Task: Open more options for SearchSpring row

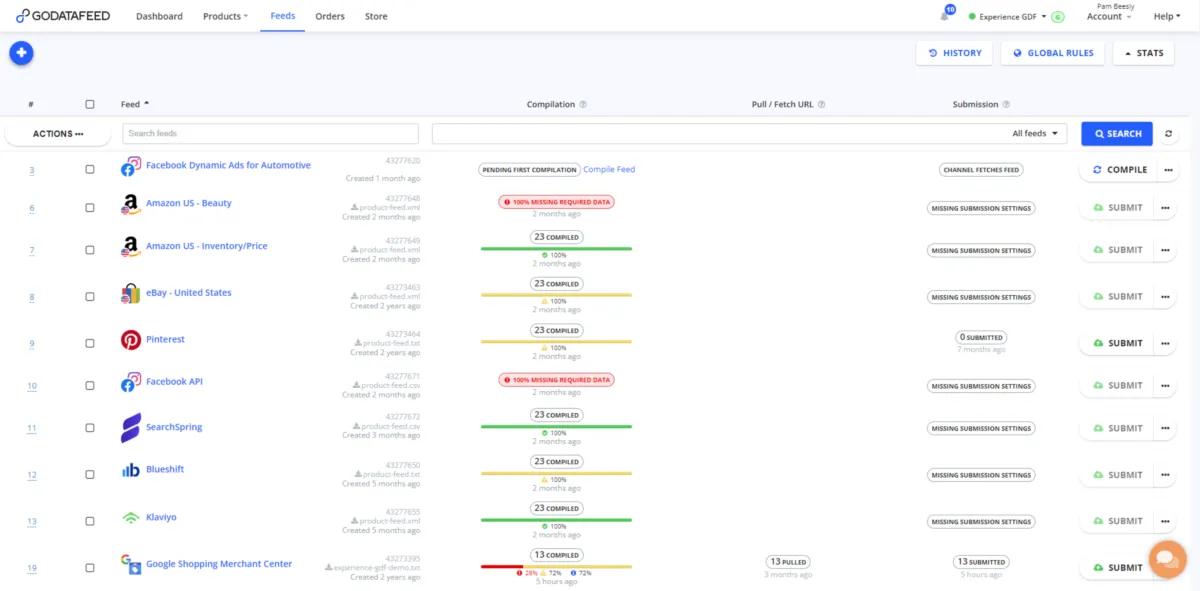Action: click(1165, 428)
